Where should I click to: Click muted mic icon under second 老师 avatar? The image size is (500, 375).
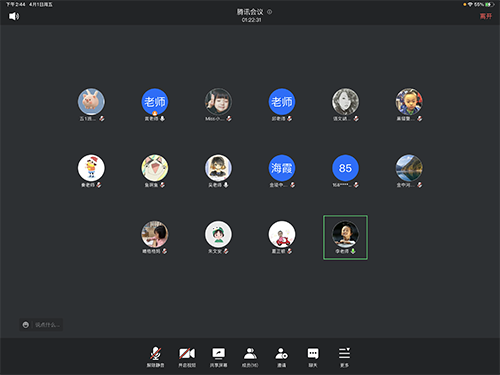pos(290,119)
